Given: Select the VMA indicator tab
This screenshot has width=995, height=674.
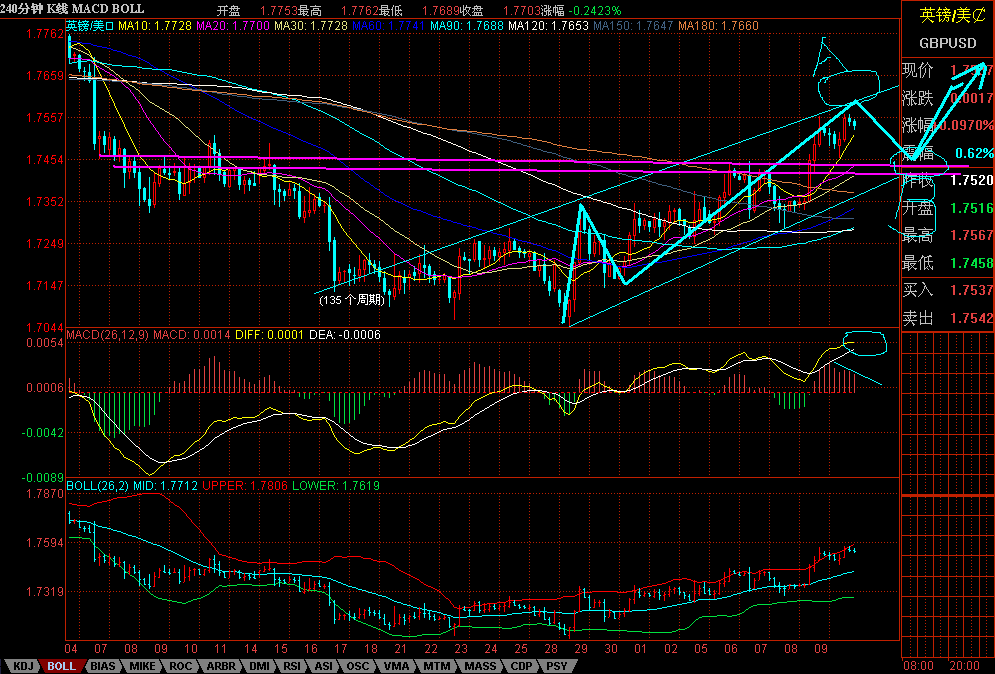Looking at the screenshot, I should point(397,666).
